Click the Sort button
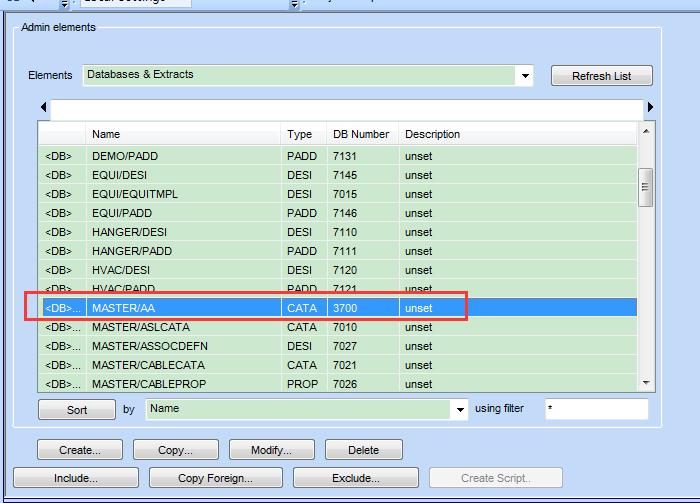This screenshot has height=503, width=700. click(x=77, y=409)
